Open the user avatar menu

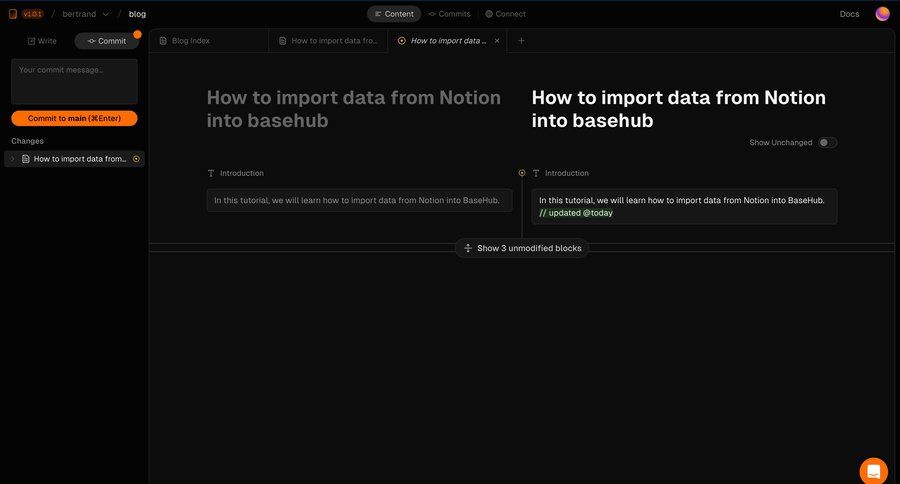[x=882, y=14]
